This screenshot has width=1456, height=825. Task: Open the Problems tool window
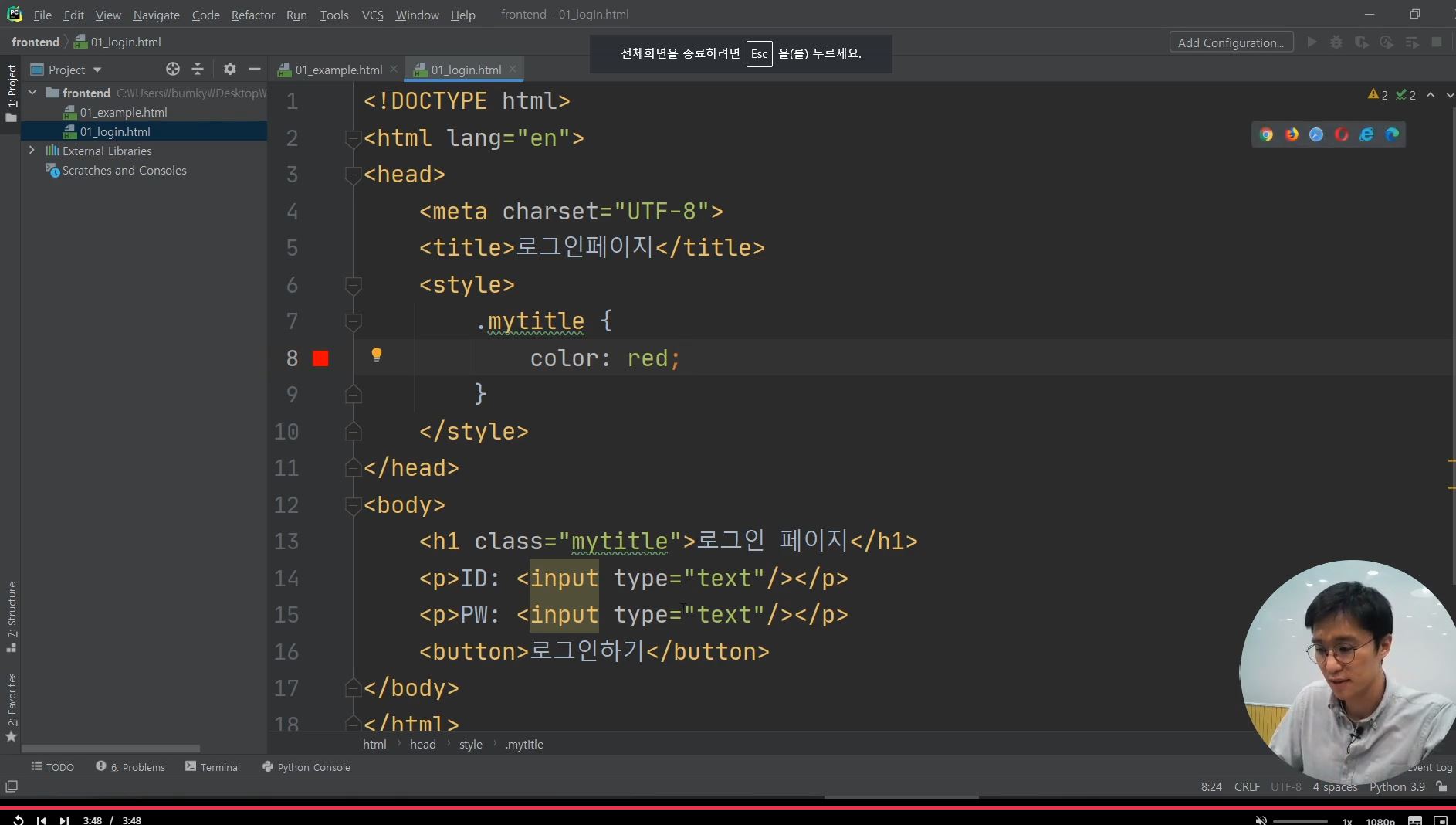(130, 767)
